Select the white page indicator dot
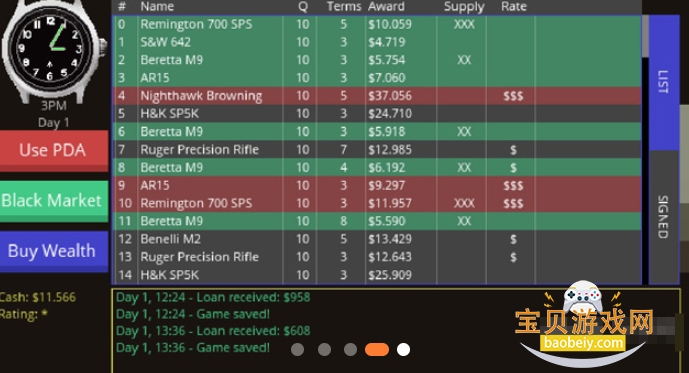 [x=403, y=350]
